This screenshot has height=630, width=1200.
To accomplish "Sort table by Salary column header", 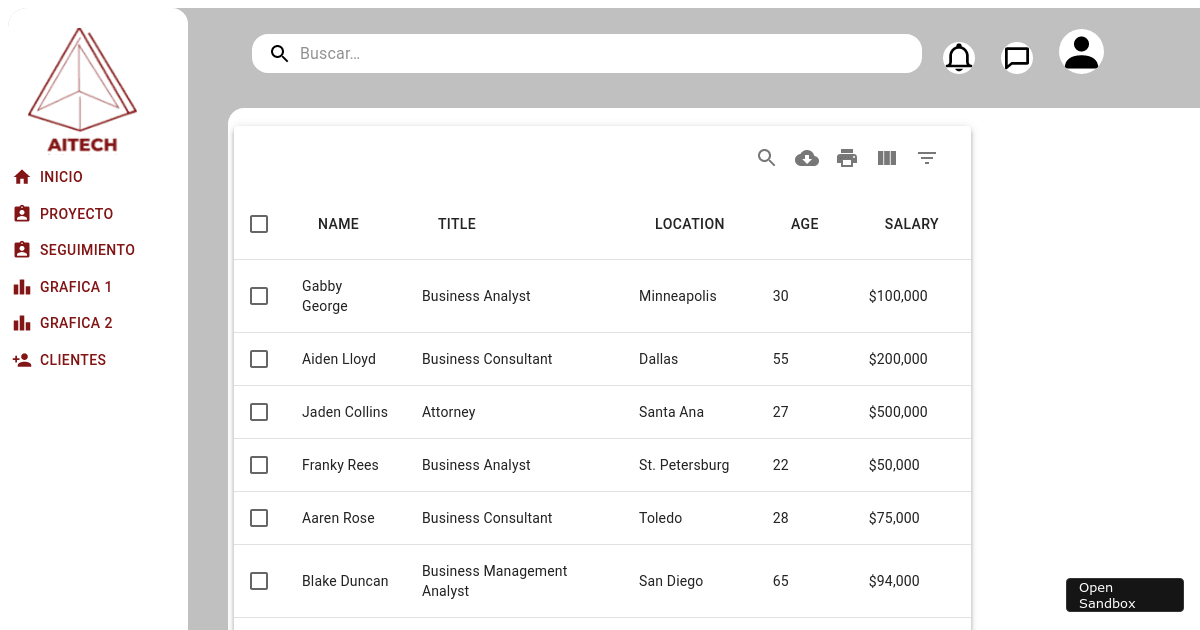I will (x=911, y=224).
